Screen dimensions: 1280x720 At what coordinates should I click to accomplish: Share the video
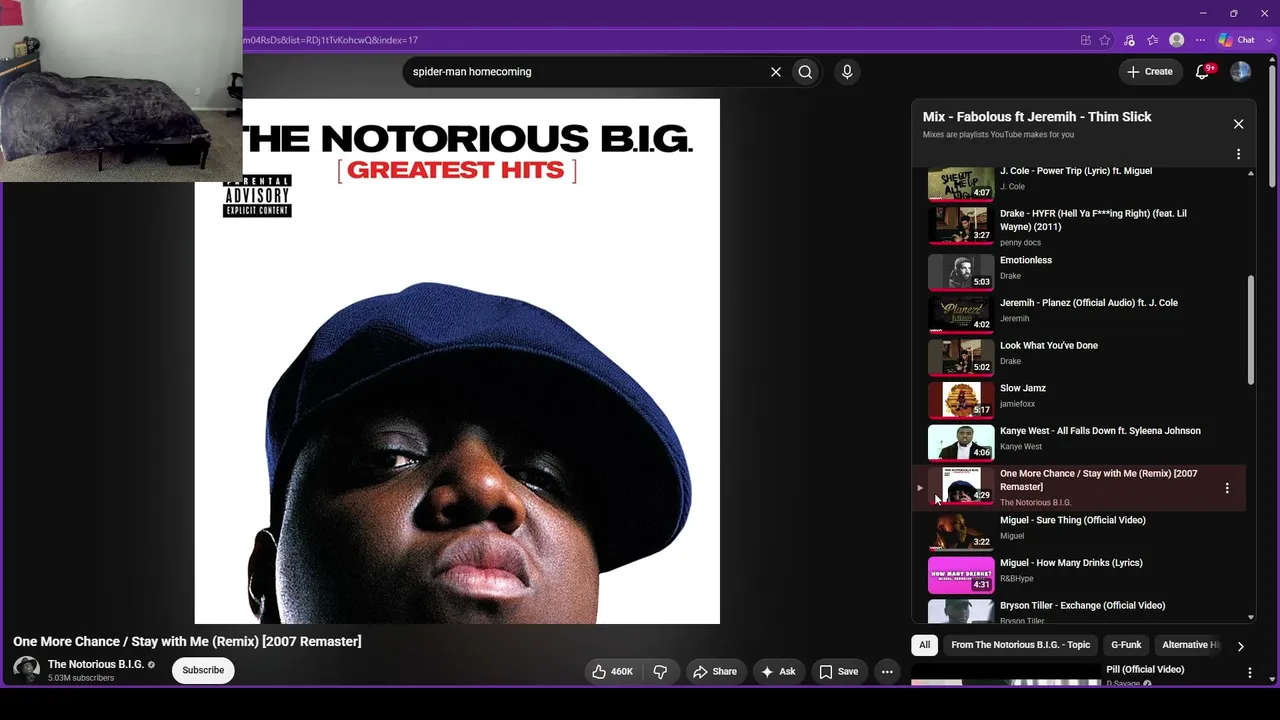point(715,672)
